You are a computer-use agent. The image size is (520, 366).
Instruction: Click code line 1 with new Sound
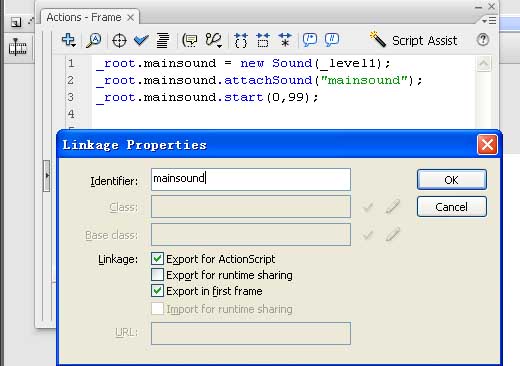click(243, 63)
